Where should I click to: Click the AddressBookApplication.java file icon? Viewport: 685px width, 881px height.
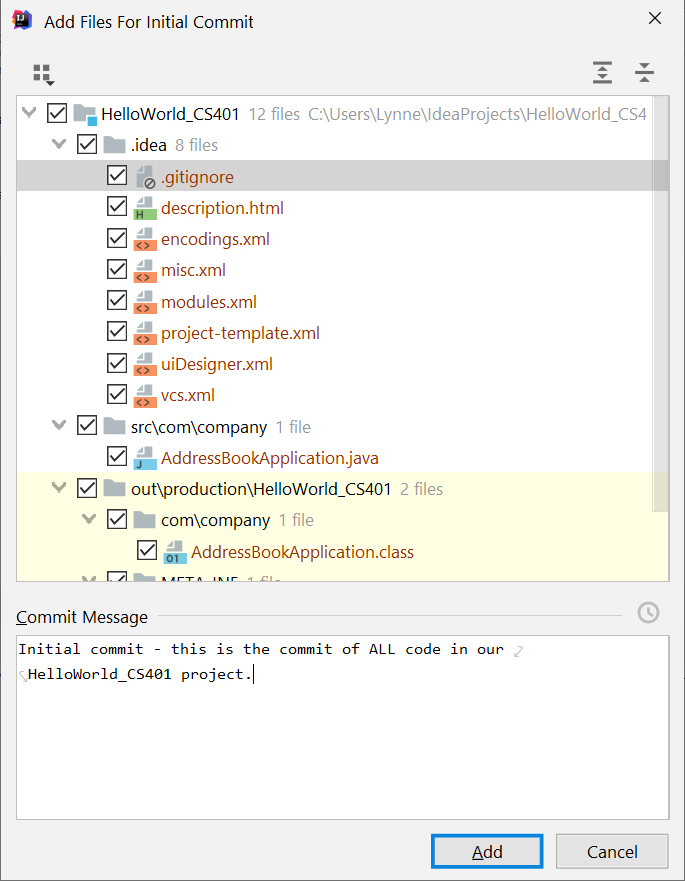coord(146,458)
